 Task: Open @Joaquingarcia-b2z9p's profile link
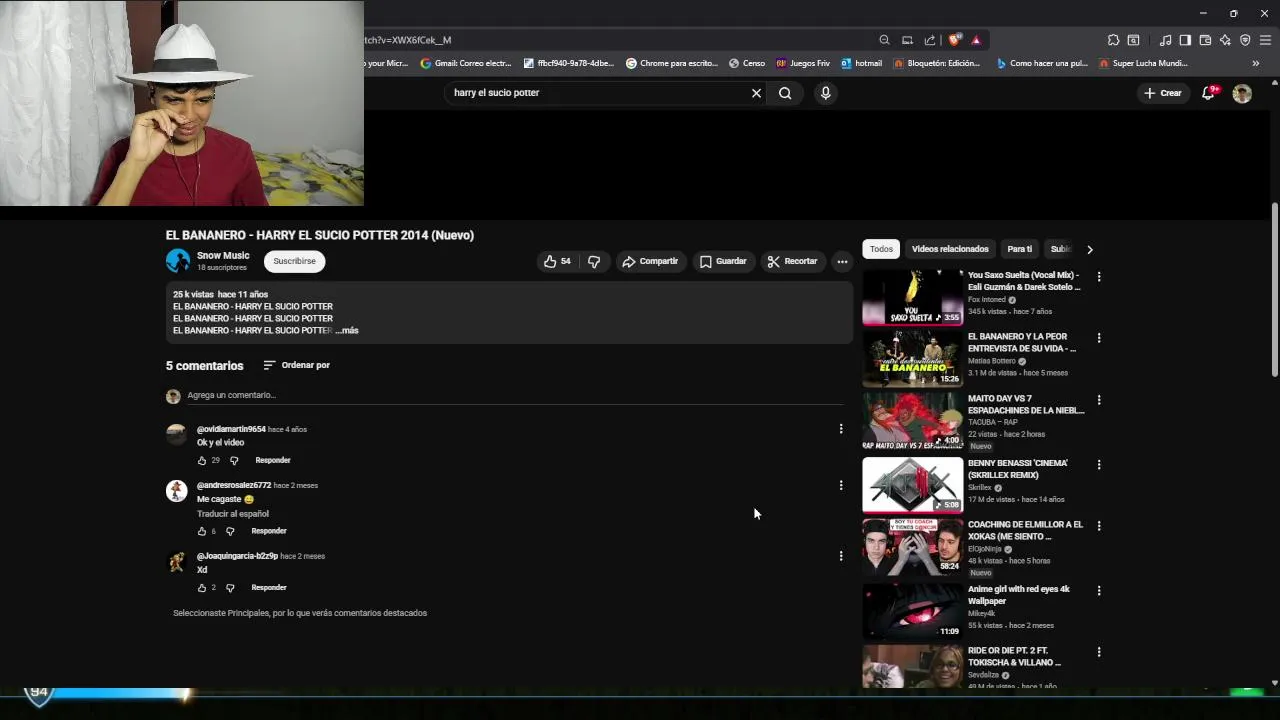tap(237, 556)
